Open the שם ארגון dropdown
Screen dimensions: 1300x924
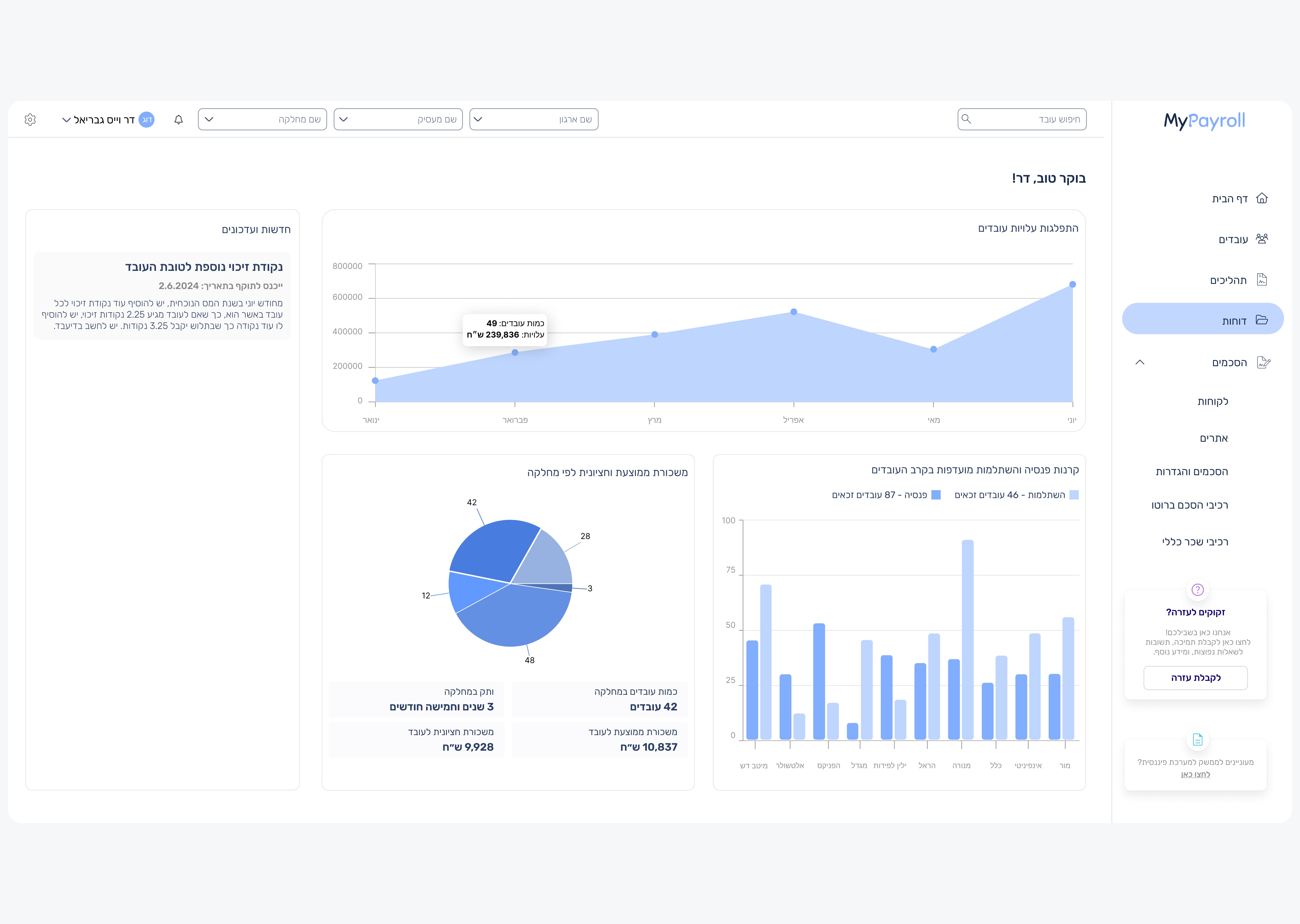click(x=534, y=119)
